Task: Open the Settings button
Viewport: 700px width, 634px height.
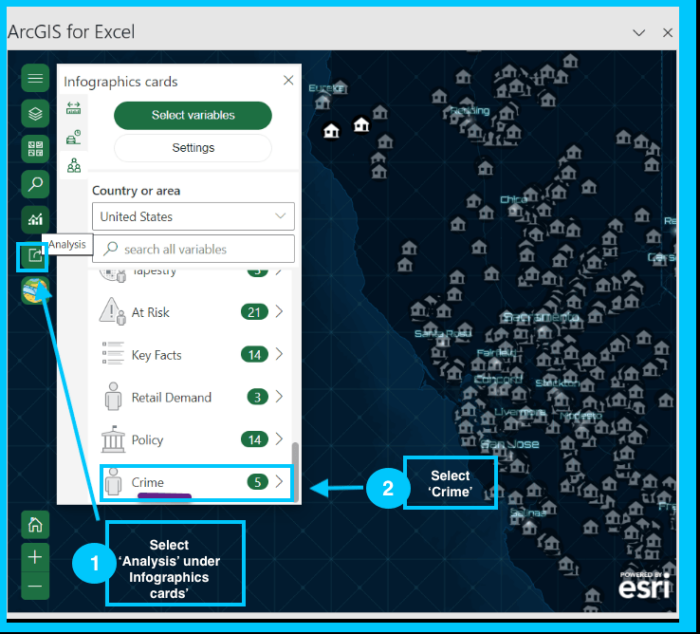Action: 193,148
